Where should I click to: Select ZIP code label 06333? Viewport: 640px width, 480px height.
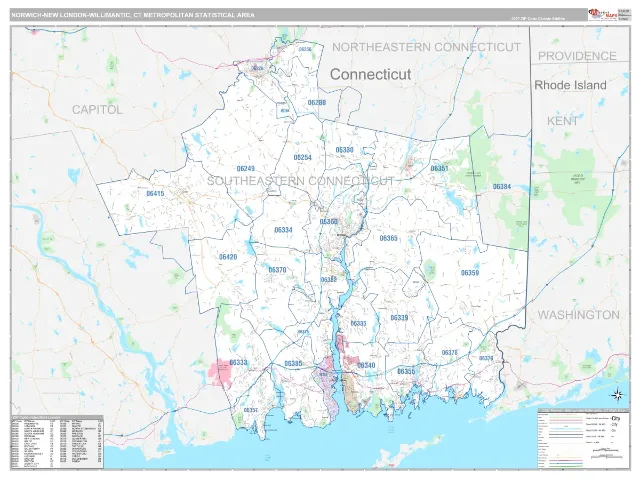238,362
